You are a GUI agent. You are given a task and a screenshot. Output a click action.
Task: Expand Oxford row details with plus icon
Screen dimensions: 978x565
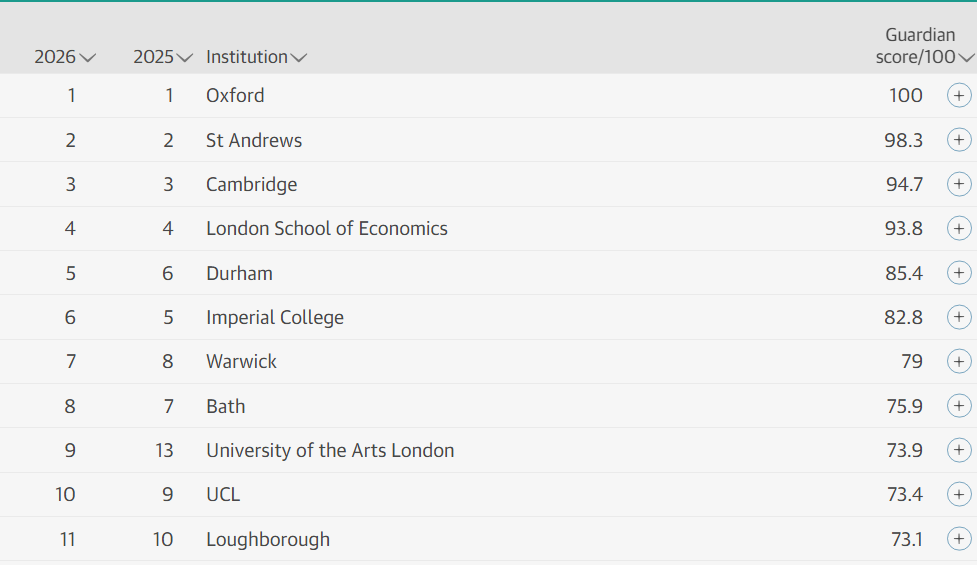coord(959,96)
